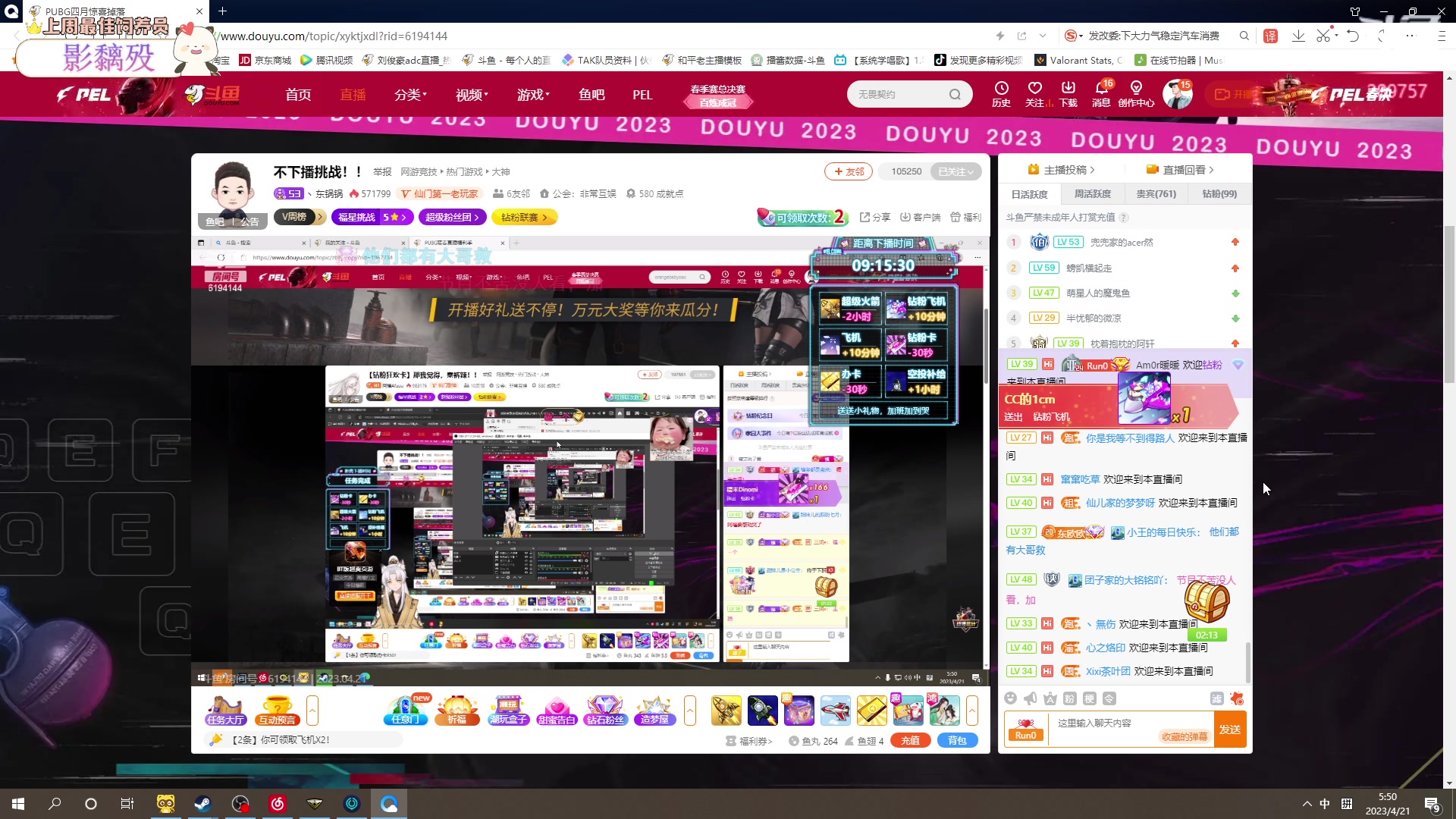Screen dimensions: 1456x819
Task: Switch to the 钻粉(99) tab
Action: coord(1219,194)
